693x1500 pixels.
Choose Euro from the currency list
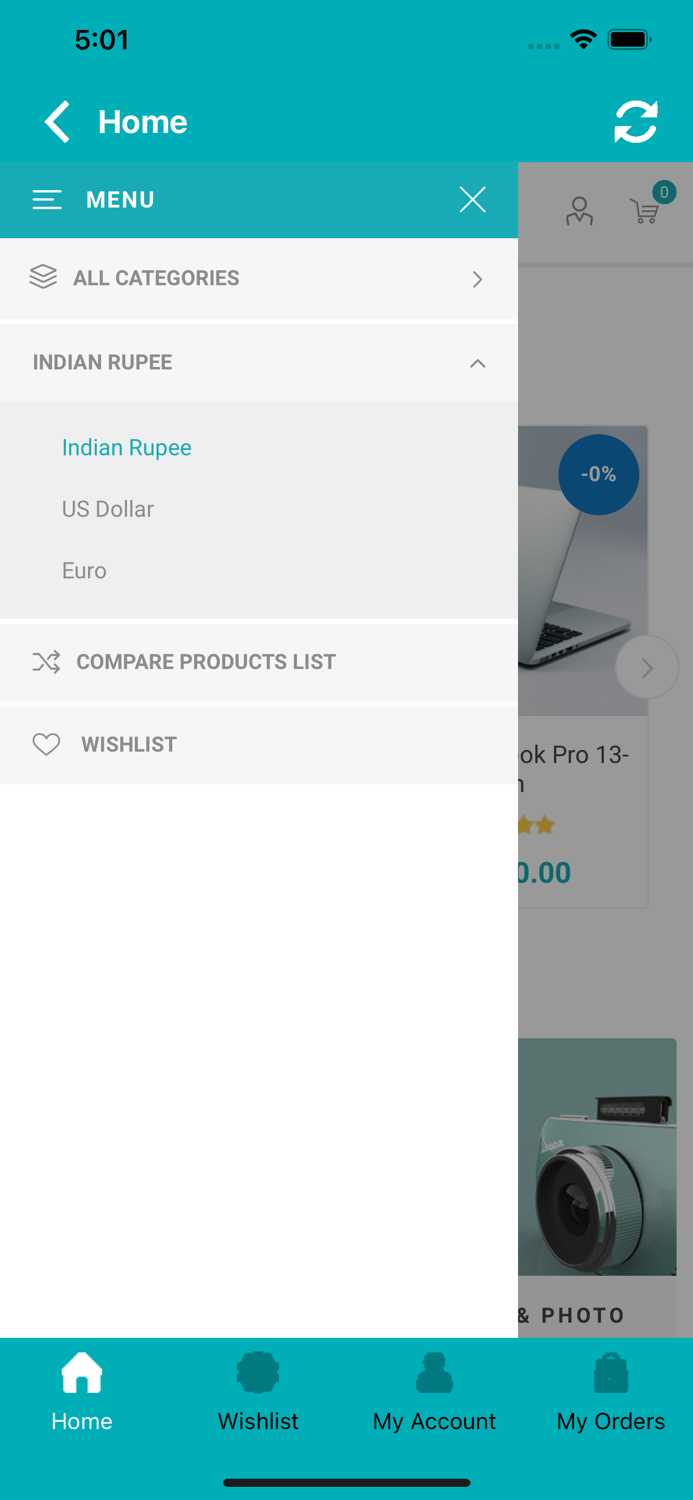83,571
